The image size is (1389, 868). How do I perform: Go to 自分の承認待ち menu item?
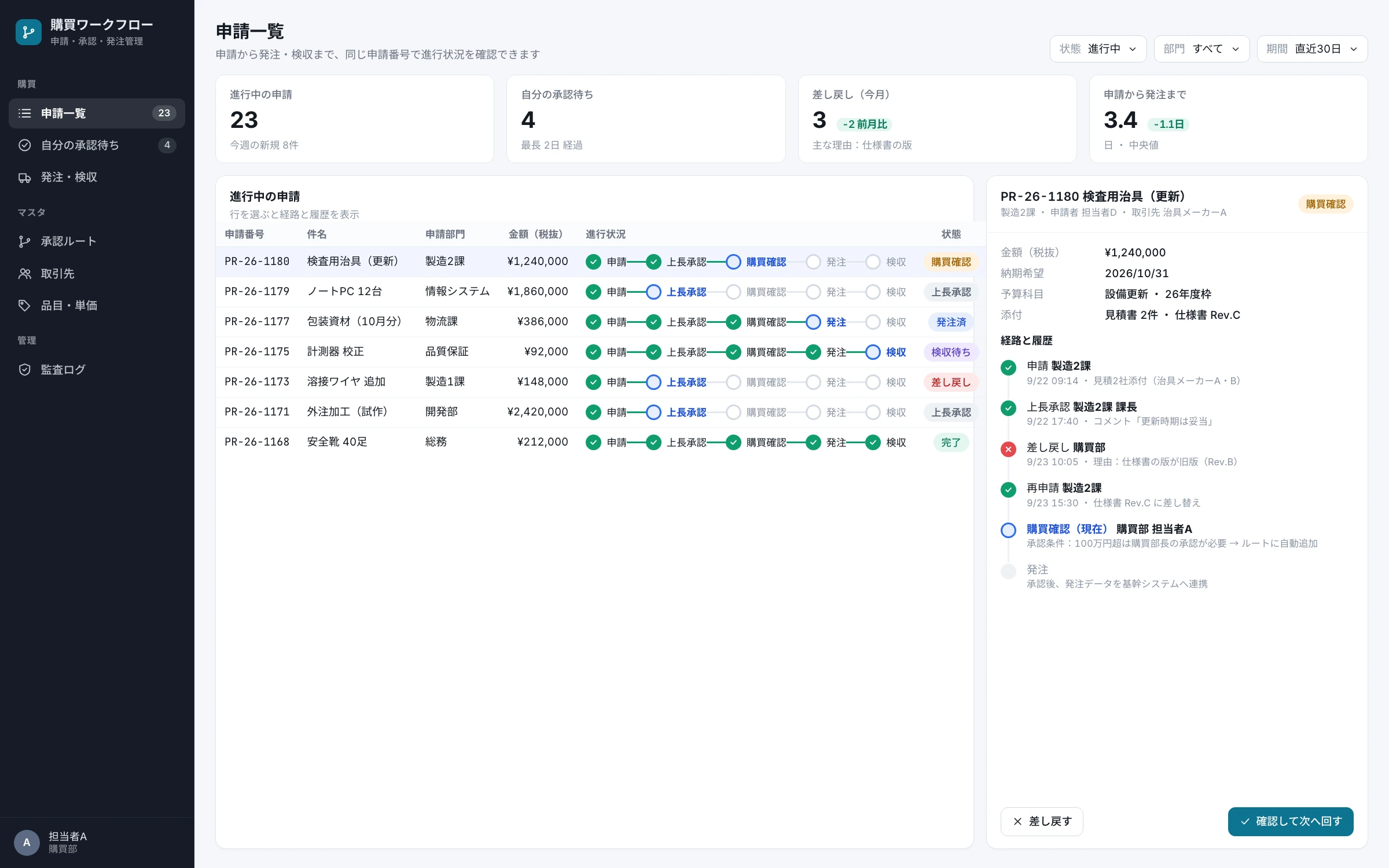97,145
